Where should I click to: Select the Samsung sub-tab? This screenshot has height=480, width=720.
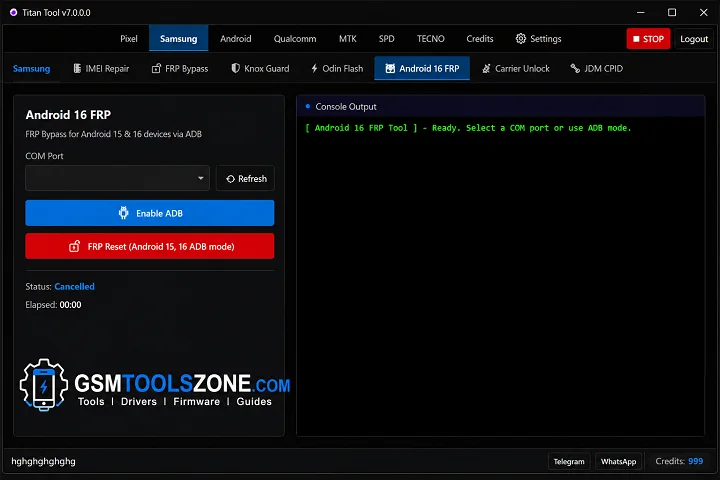pyautogui.click(x=31, y=68)
